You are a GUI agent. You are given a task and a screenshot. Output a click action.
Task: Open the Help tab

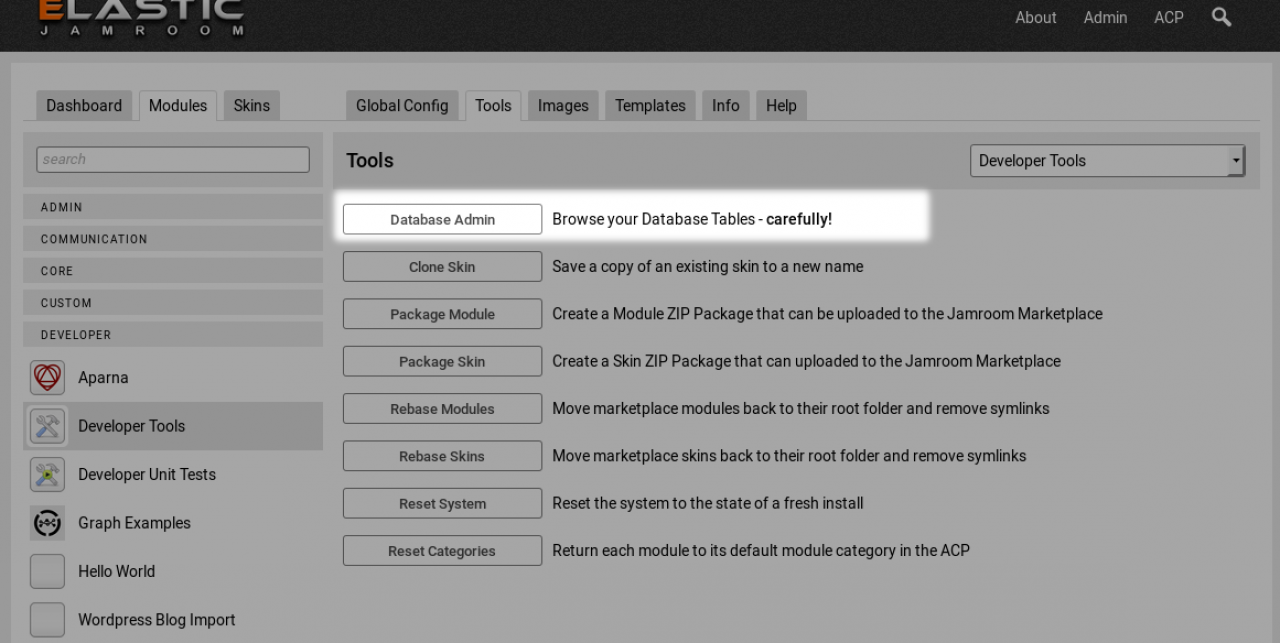coord(781,106)
